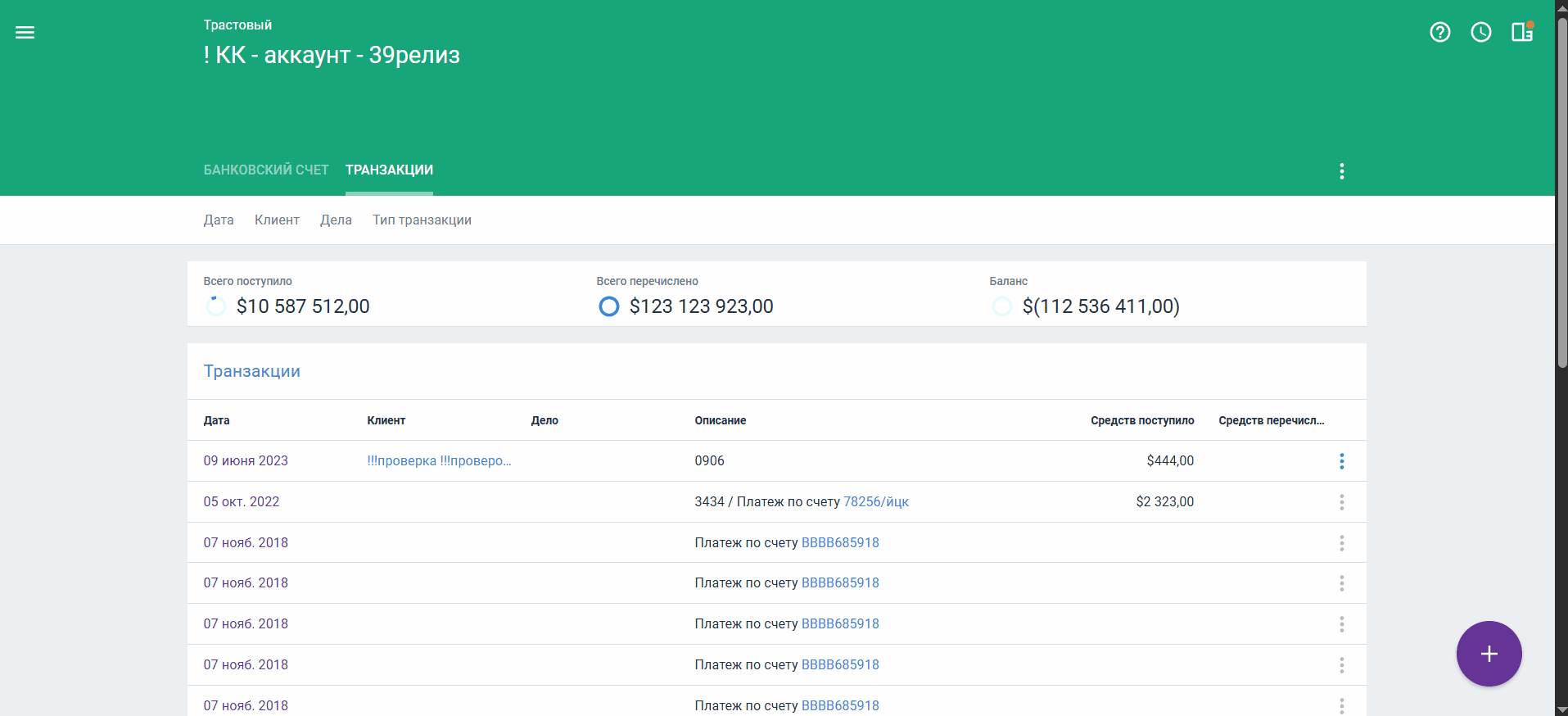
Task: Open invoice link 78256/йцк
Action: point(875,502)
